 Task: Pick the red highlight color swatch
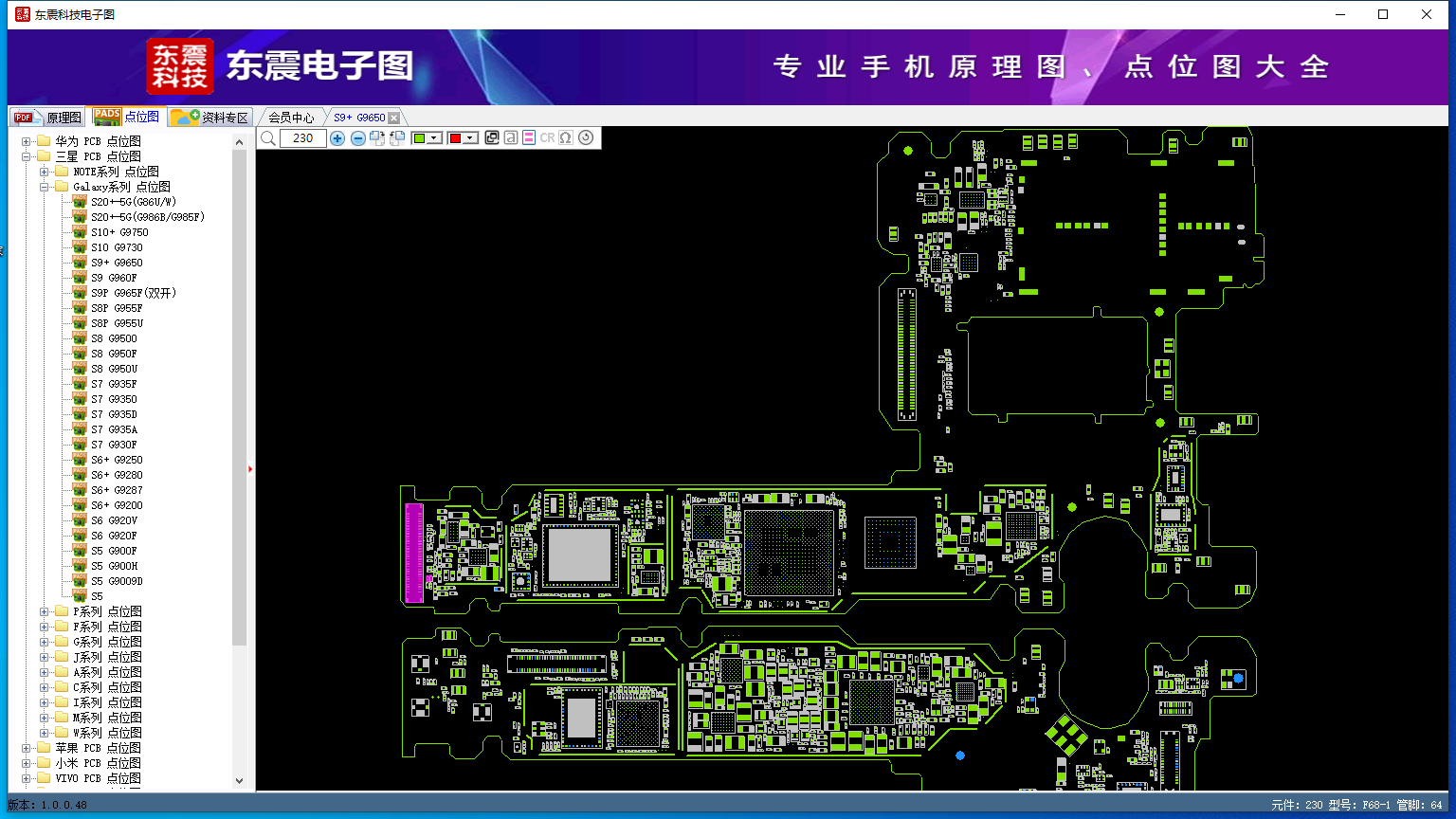coord(455,138)
